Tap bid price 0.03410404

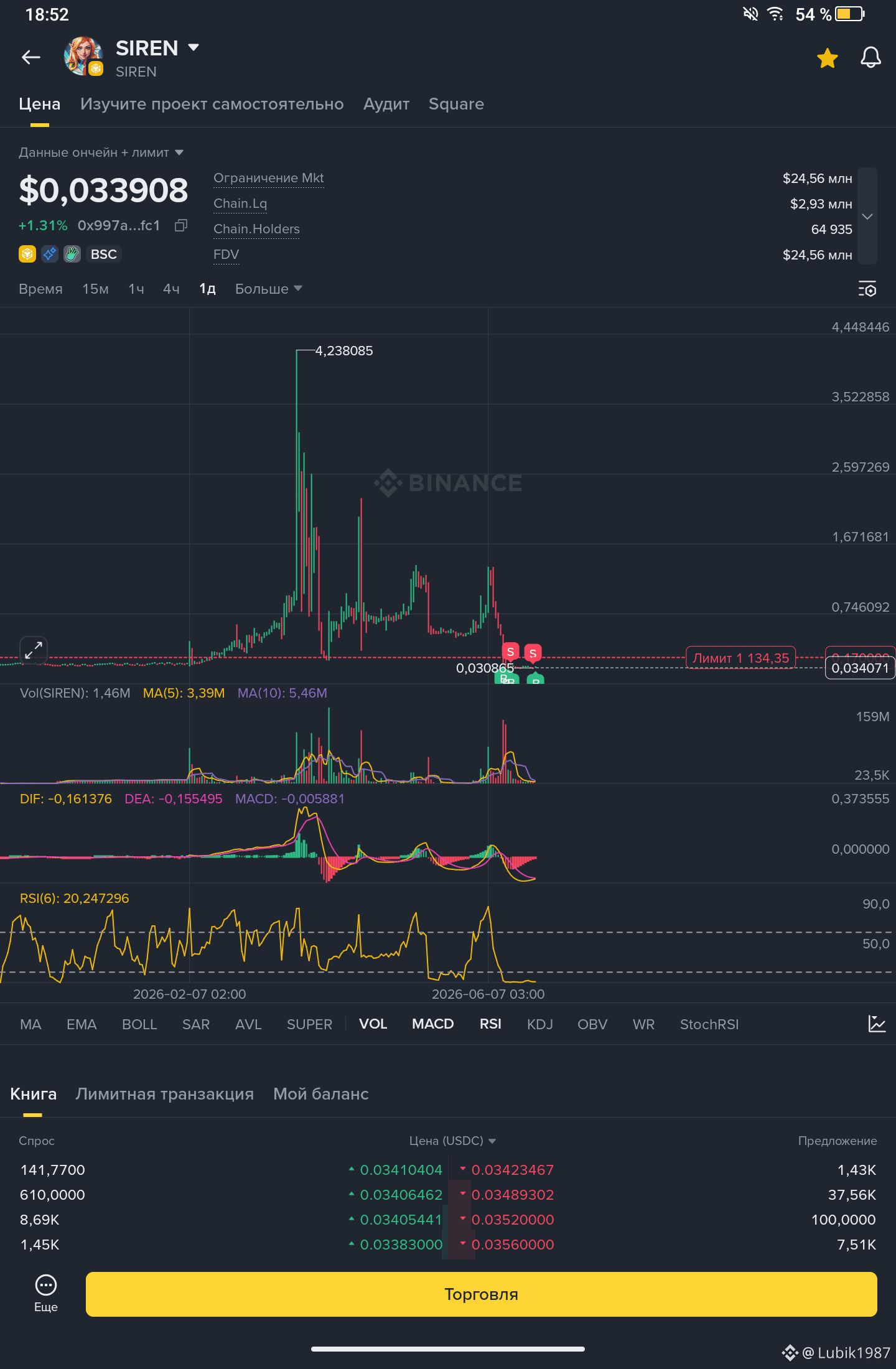401,1170
